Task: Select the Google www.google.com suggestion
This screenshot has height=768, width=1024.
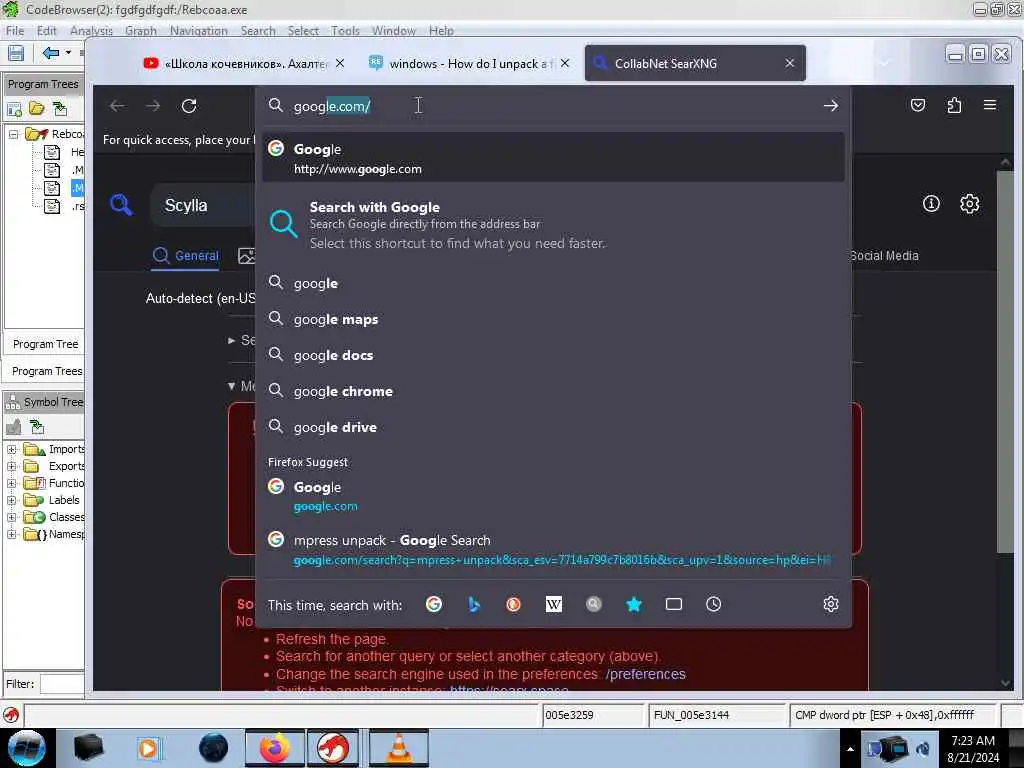Action: click(x=553, y=158)
